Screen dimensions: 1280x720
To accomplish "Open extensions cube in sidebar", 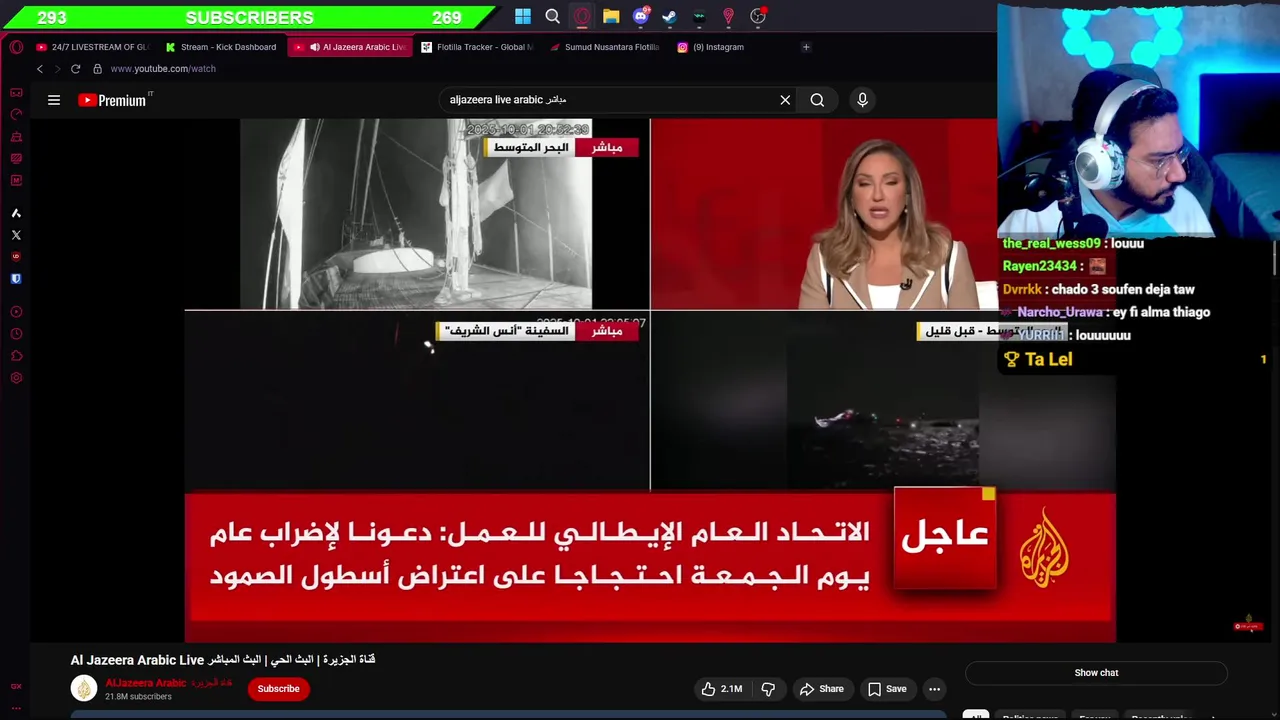I will (16, 356).
